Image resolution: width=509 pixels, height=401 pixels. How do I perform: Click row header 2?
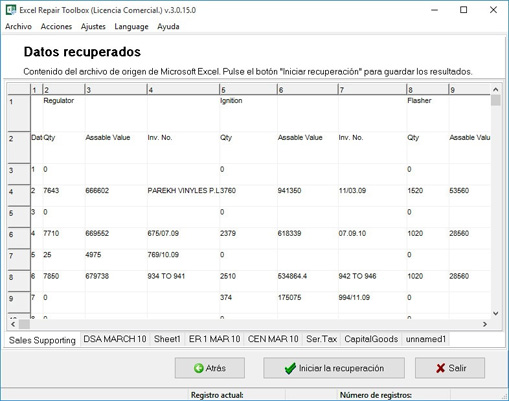pyautogui.click(x=19, y=147)
